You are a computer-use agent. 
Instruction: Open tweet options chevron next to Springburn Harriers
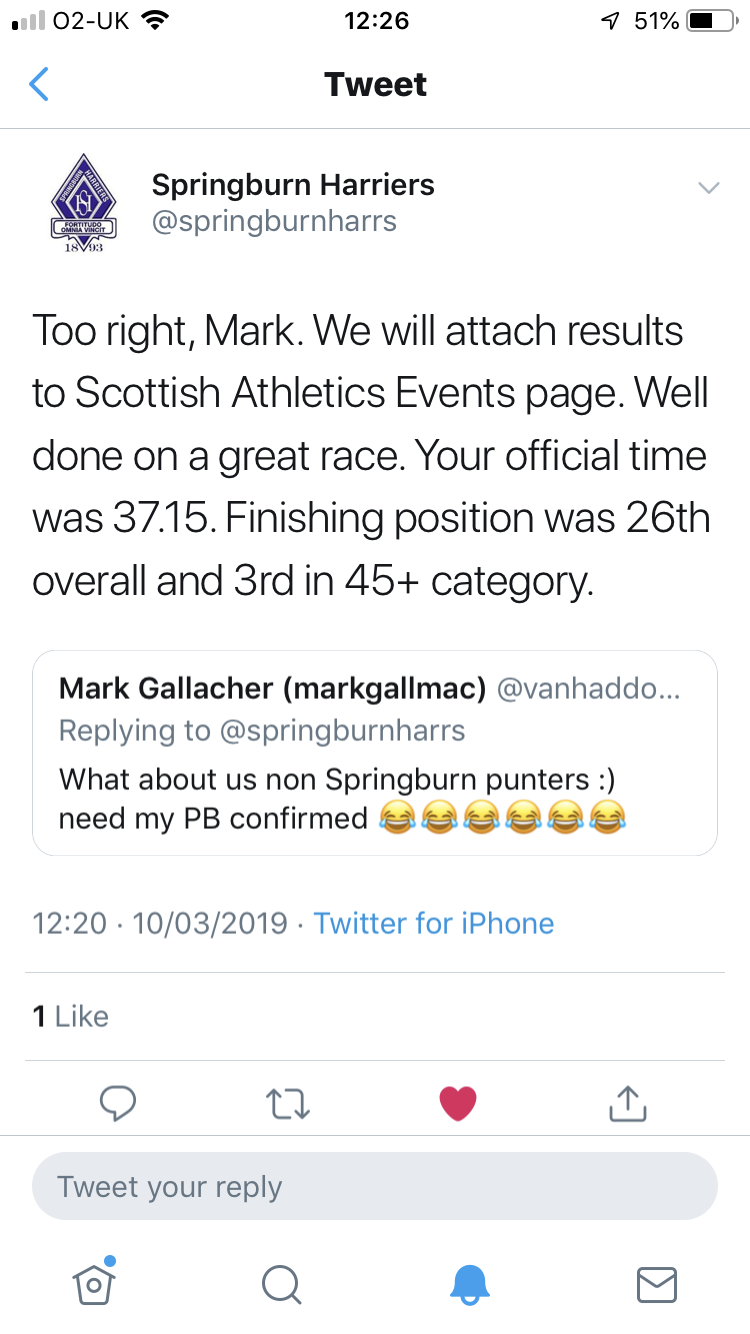[708, 188]
